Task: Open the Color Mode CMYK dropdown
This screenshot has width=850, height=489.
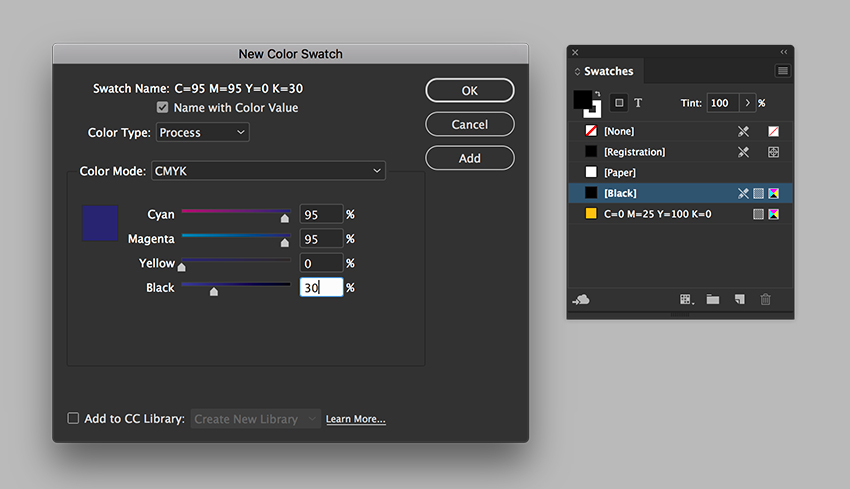Action: pos(268,171)
